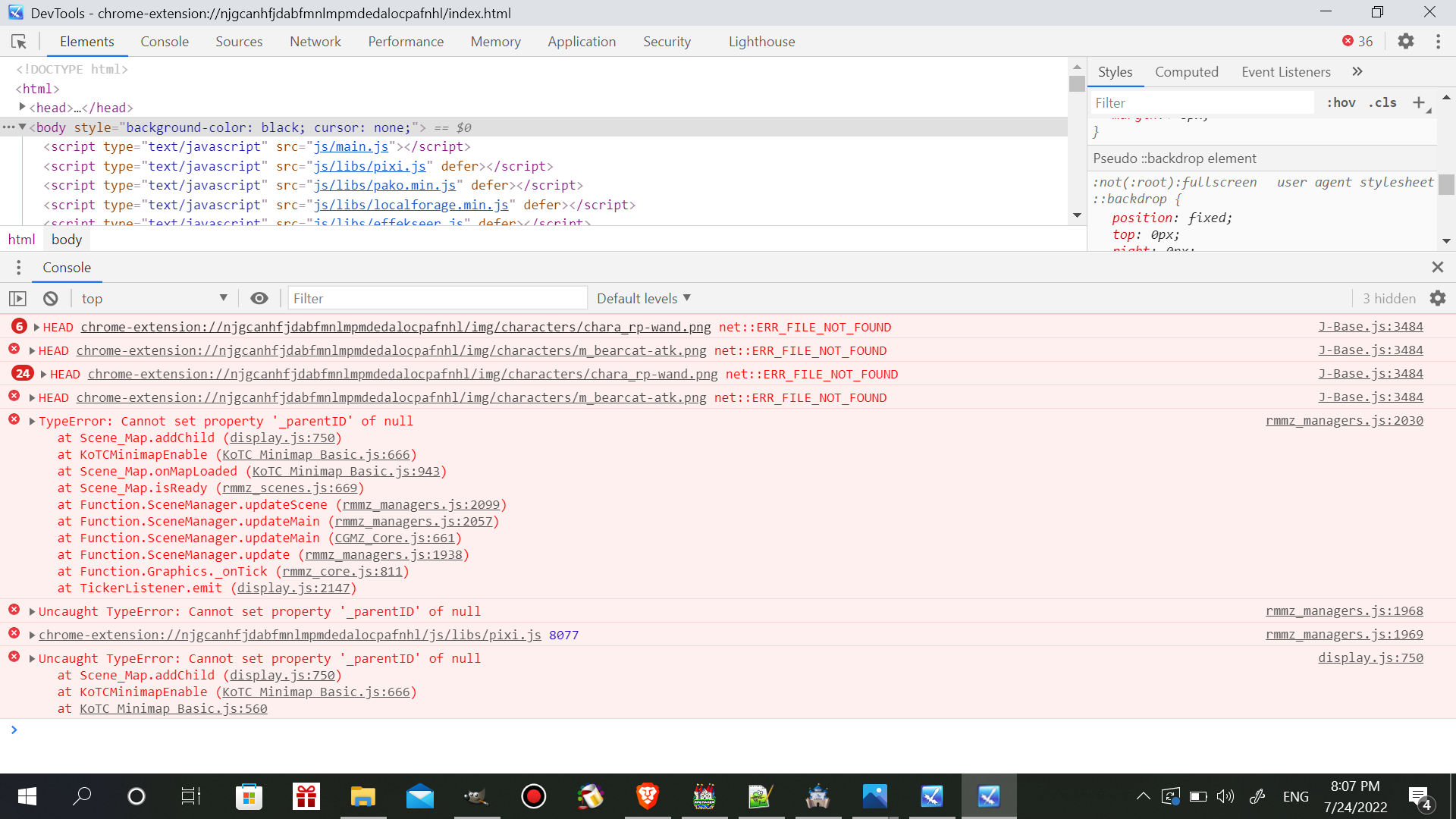Open the Lighthouse tab
The width and height of the screenshot is (1456, 819).
(761, 42)
